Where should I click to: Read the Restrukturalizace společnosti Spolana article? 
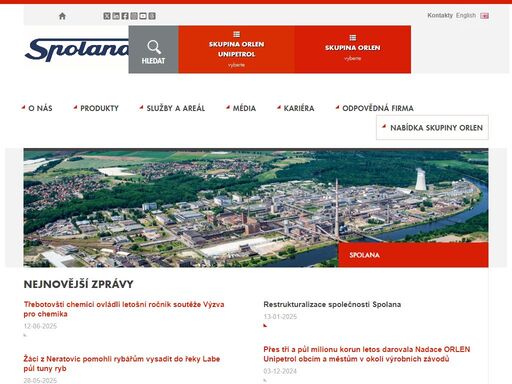[332, 304]
